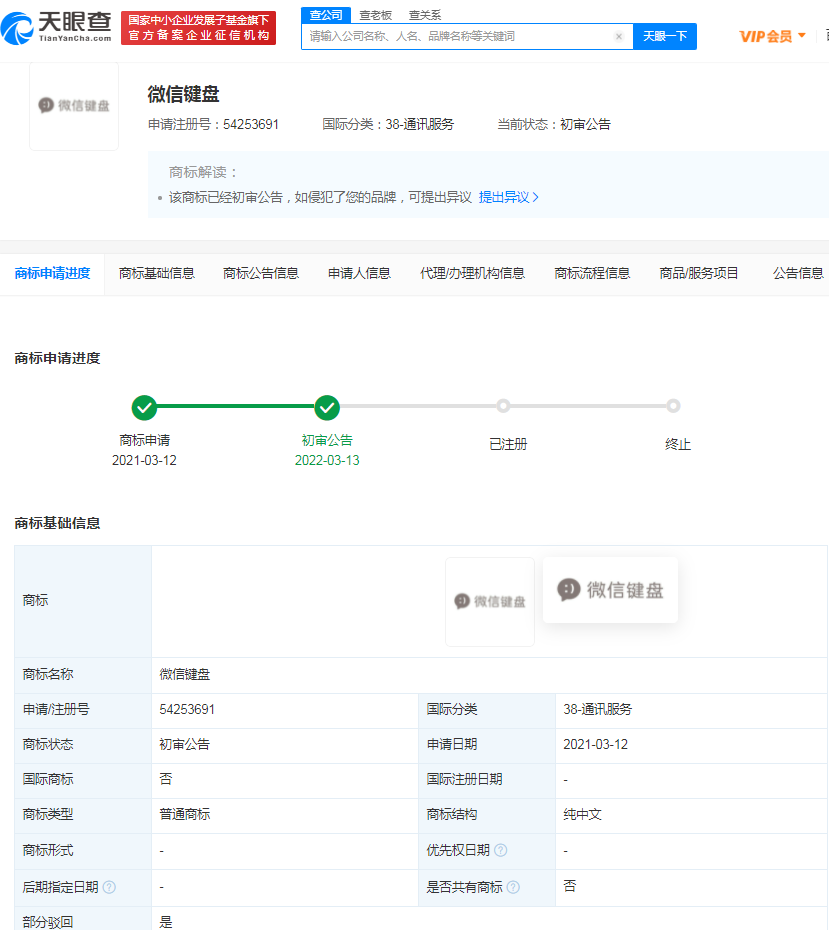Click the header 当前状态:初审公告 text
829x930 pixels.
(554, 125)
